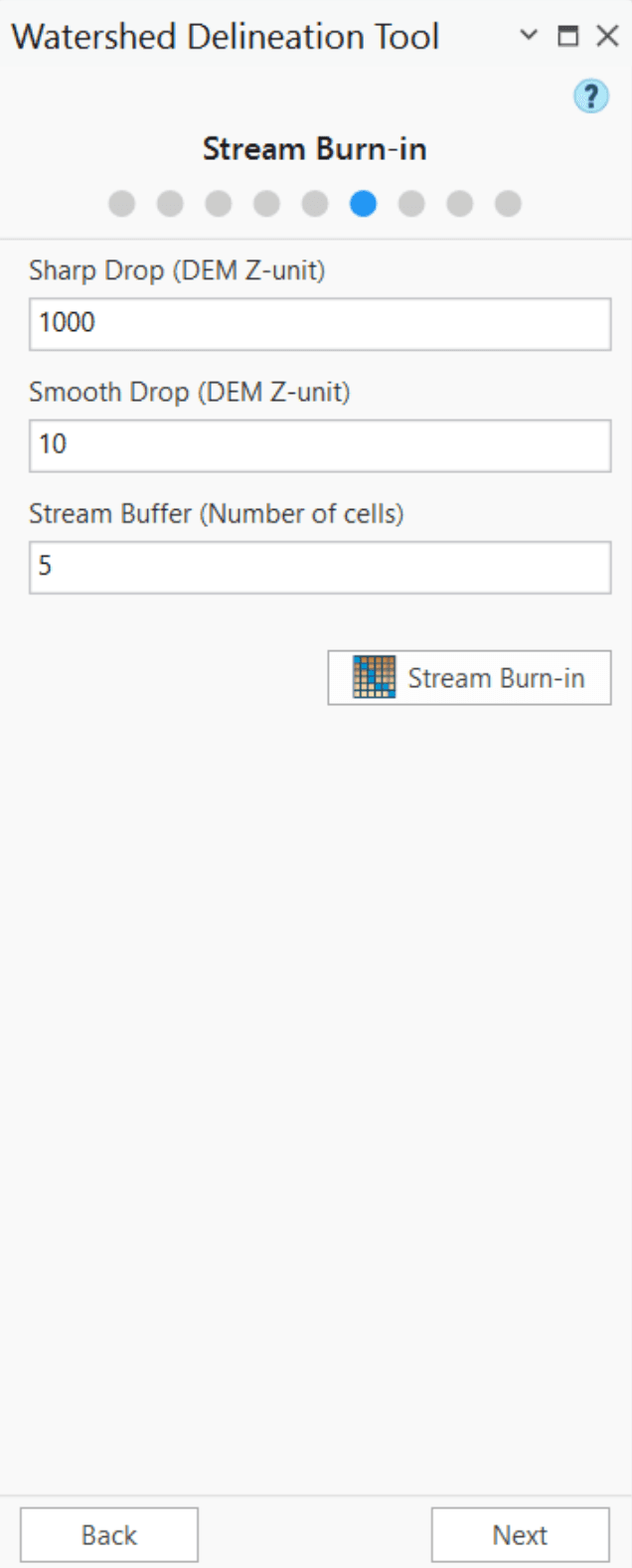Select the Sharp Drop input field
This screenshot has width=632, height=1568.
pyautogui.click(x=316, y=319)
